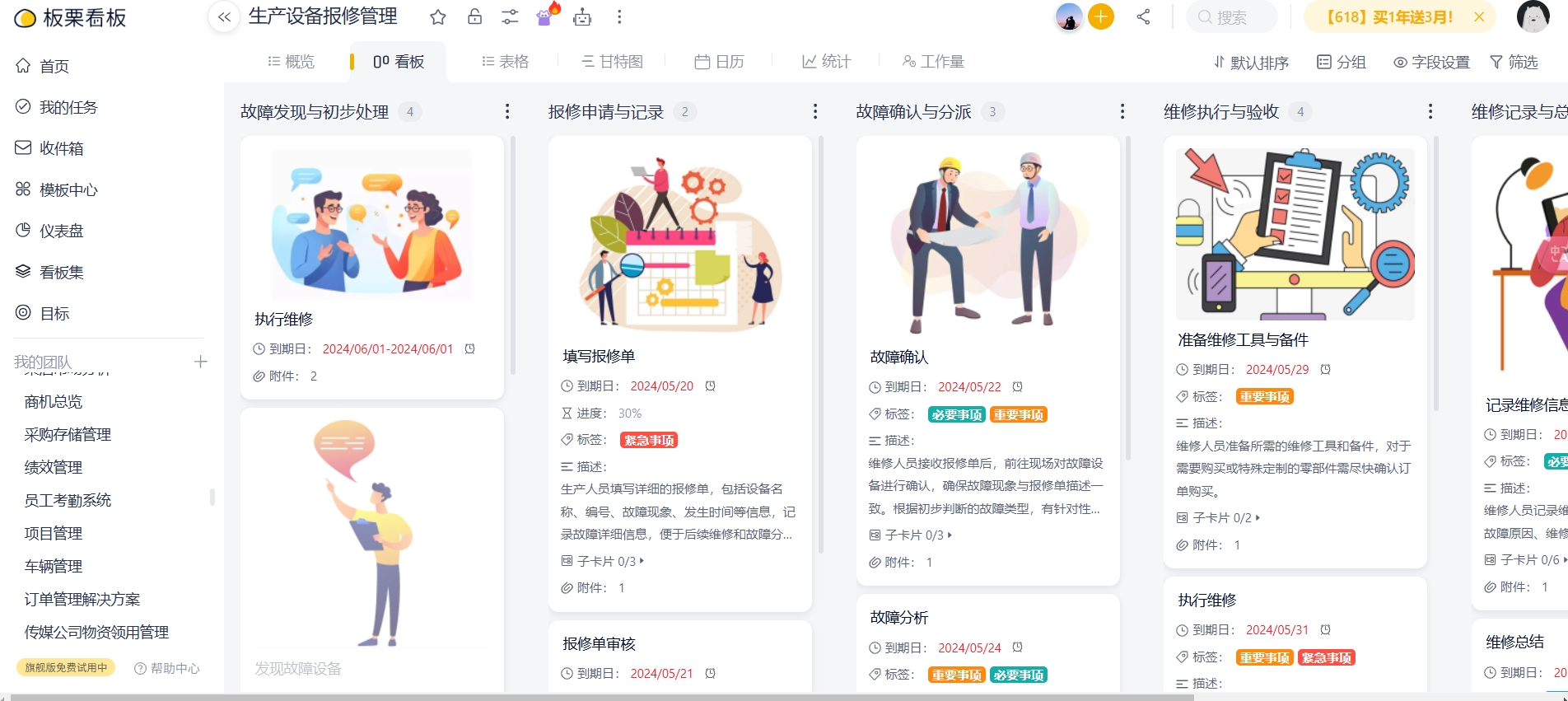Image resolution: width=1568 pixels, height=701 pixels.
Task: Open the robot automation icon
Action: tap(582, 17)
